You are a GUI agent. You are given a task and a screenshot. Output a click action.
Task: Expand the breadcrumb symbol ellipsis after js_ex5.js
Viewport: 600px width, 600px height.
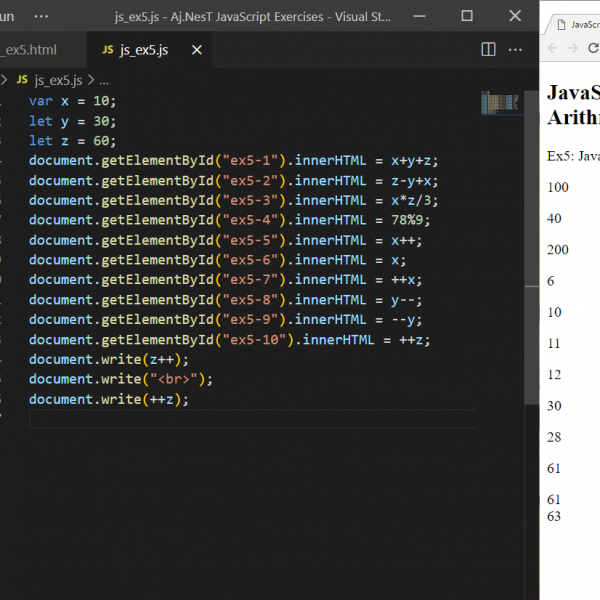point(104,80)
